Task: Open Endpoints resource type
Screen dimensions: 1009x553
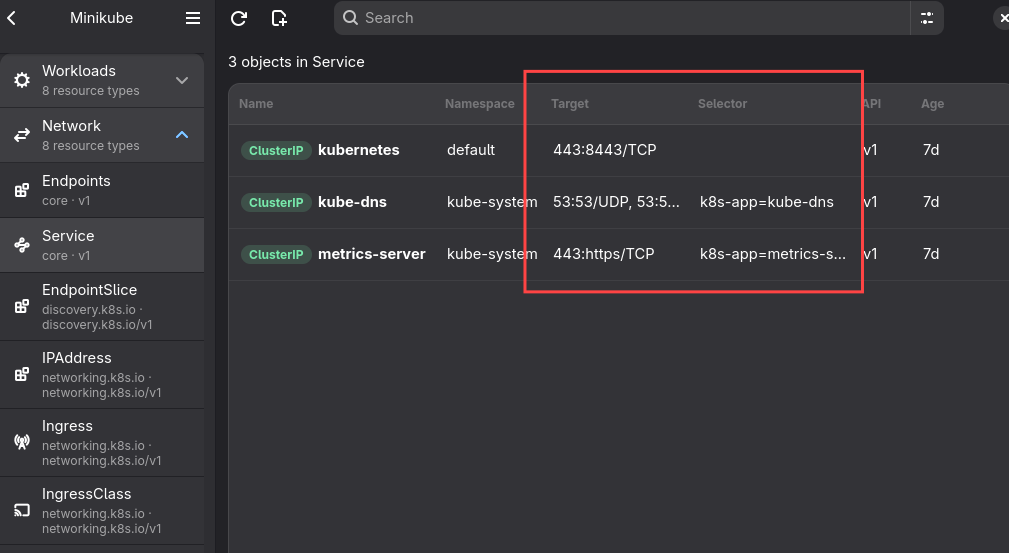Action: tap(102, 190)
